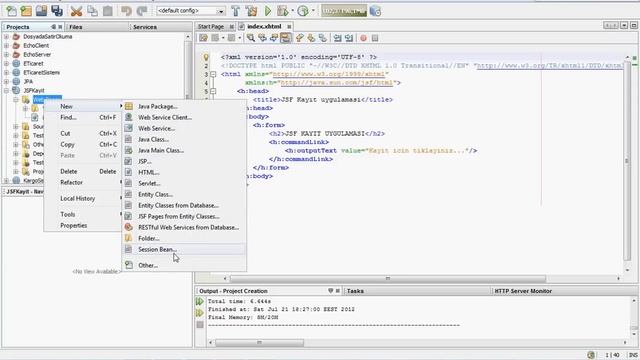
Task: Click the Profile Project clock icon
Action: click(x=303, y=11)
